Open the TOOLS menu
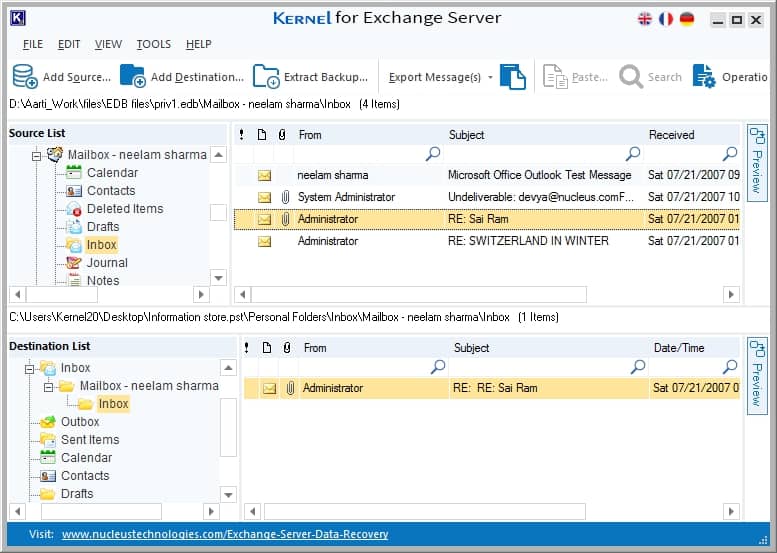Image resolution: width=777 pixels, height=553 pixels. pos(154,44)
